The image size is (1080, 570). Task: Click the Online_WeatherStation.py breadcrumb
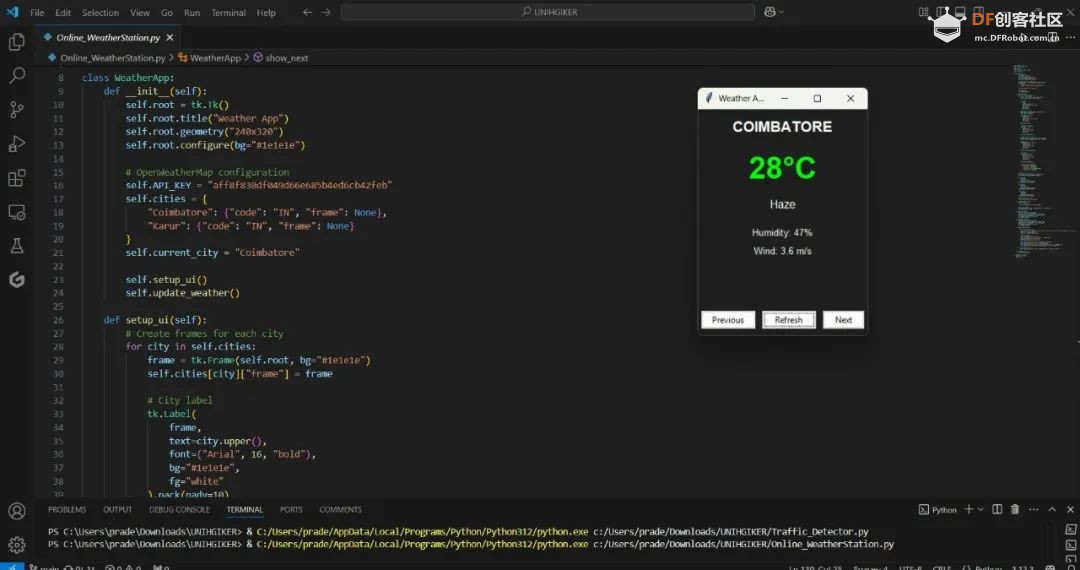tap(112, 58)
